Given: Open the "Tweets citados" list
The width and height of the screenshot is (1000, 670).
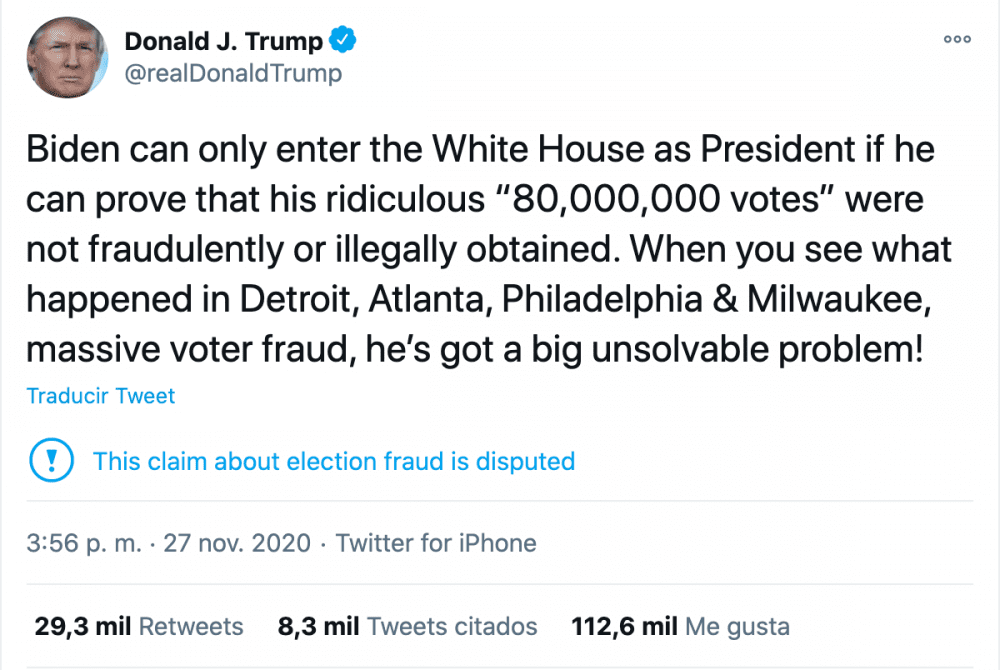Looking at the screenshot, I should coord(453,627).
